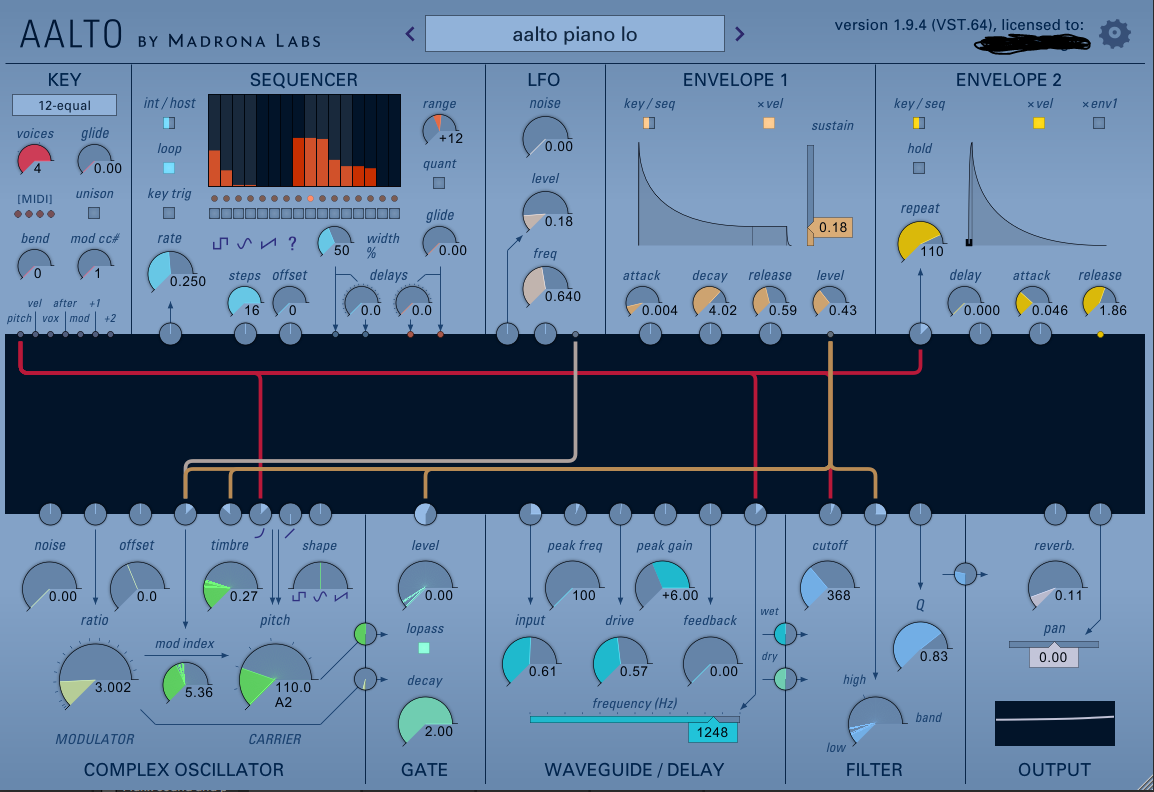Select the sawtooth sequencer shape icon

(x=267, y=243)
